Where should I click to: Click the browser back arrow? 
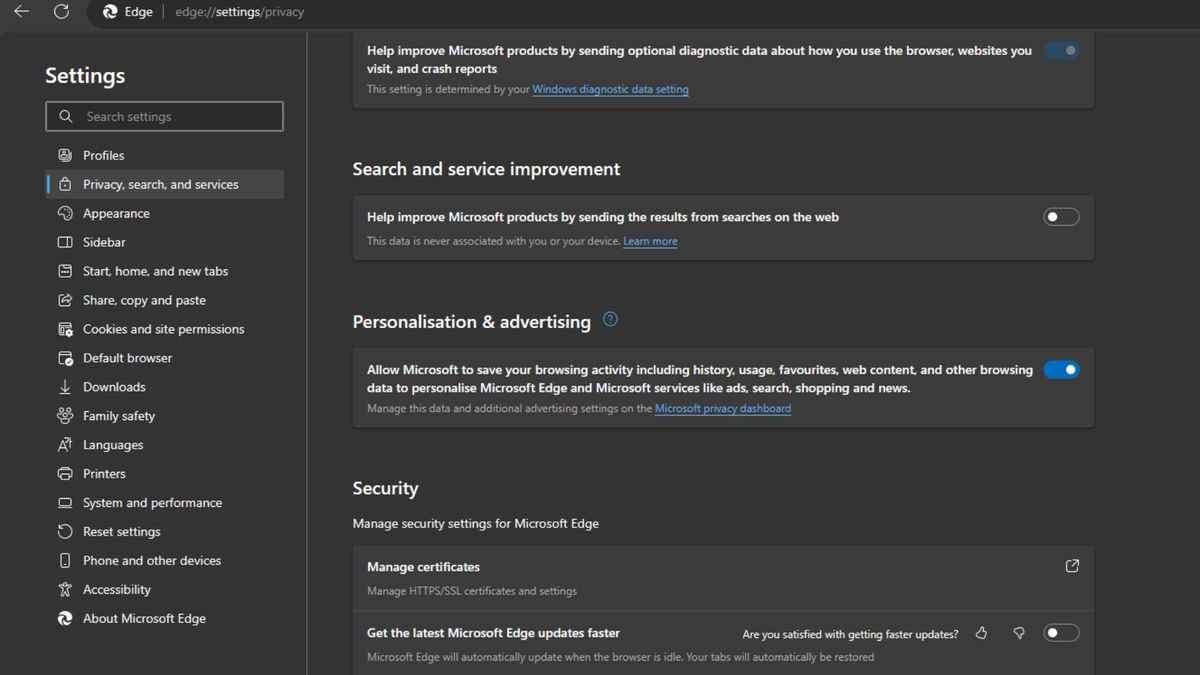(20, 13)
